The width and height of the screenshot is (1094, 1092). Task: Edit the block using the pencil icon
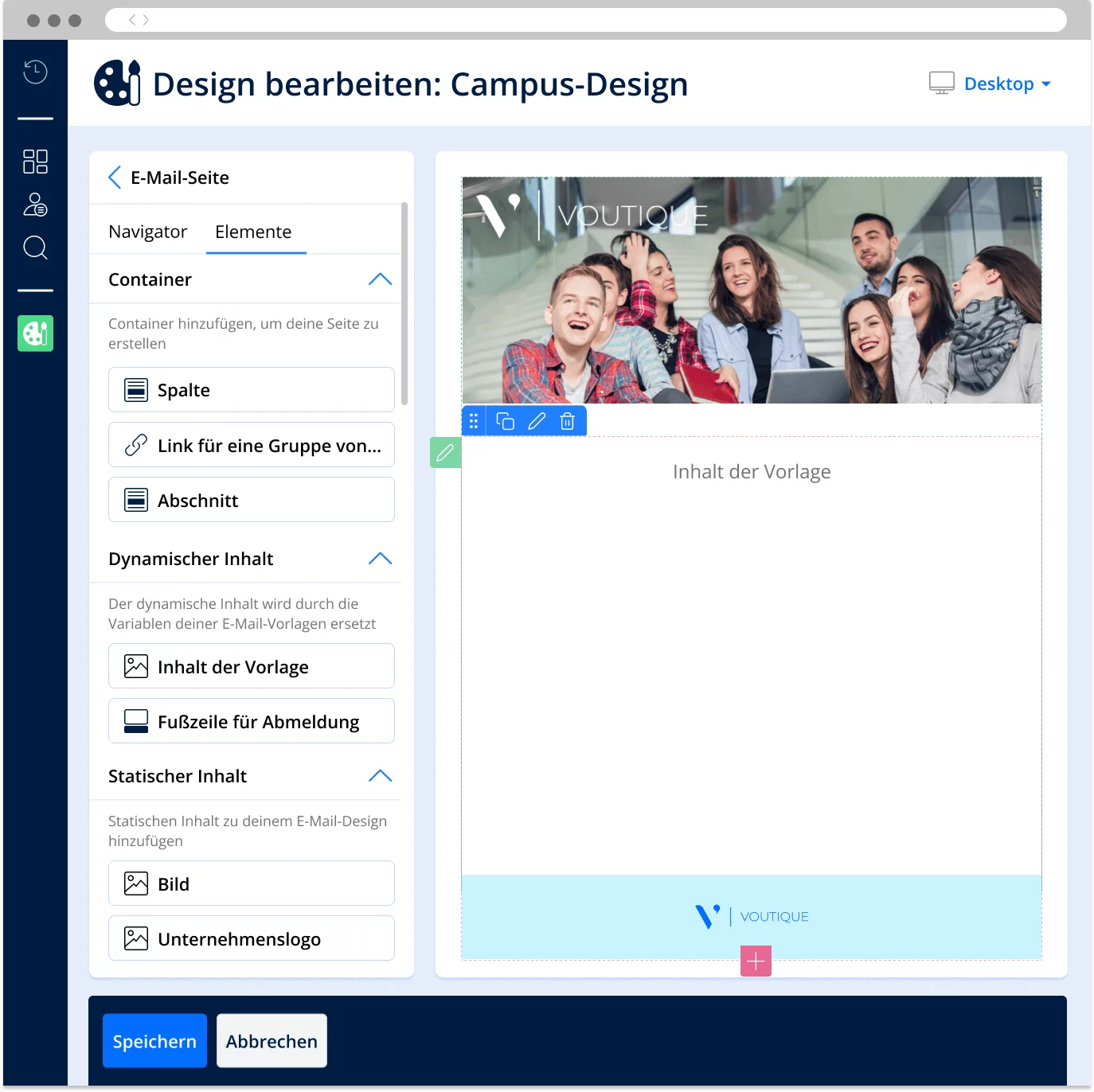[x=537, y=420]
